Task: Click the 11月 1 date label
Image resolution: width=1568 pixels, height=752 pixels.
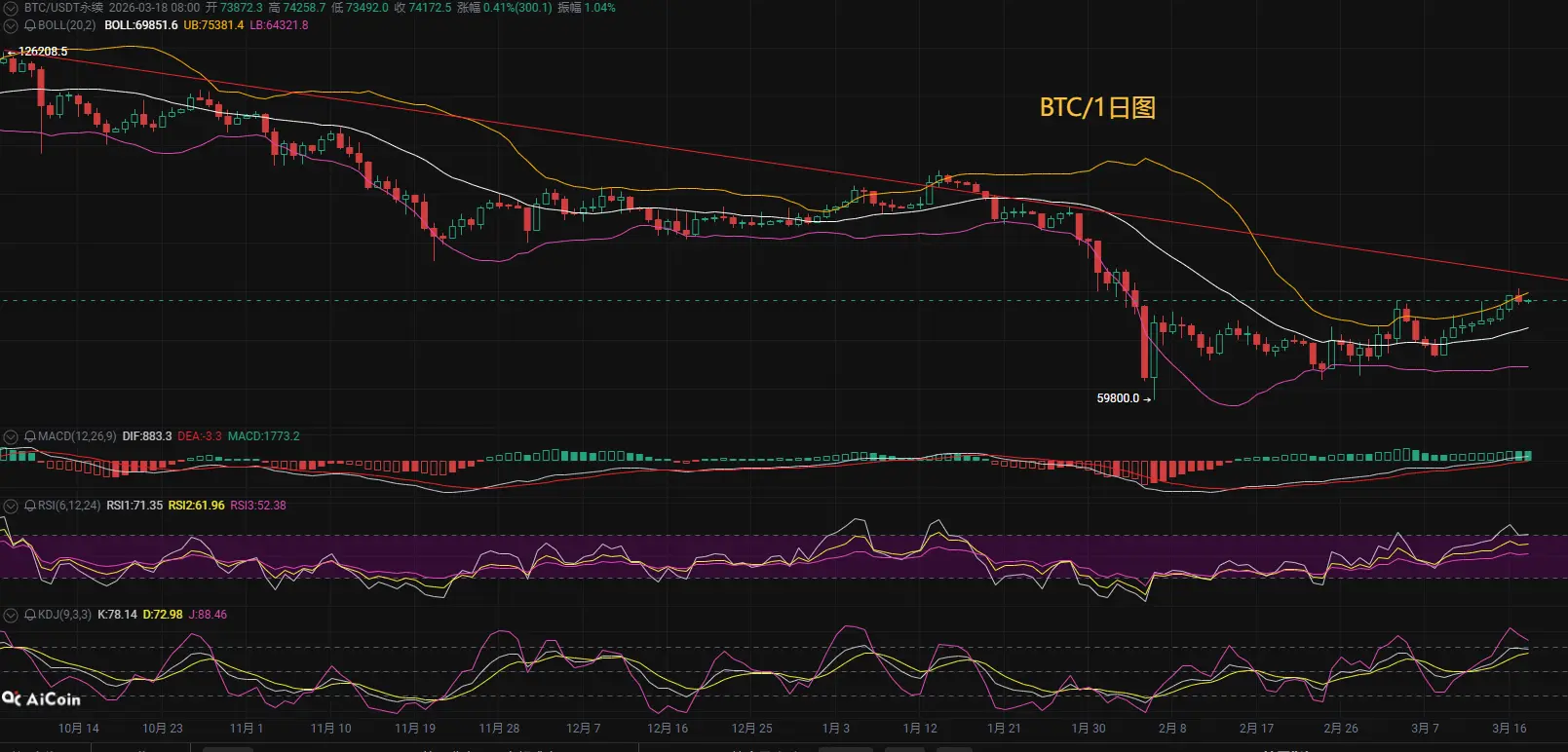Action: tap(247, 729)
